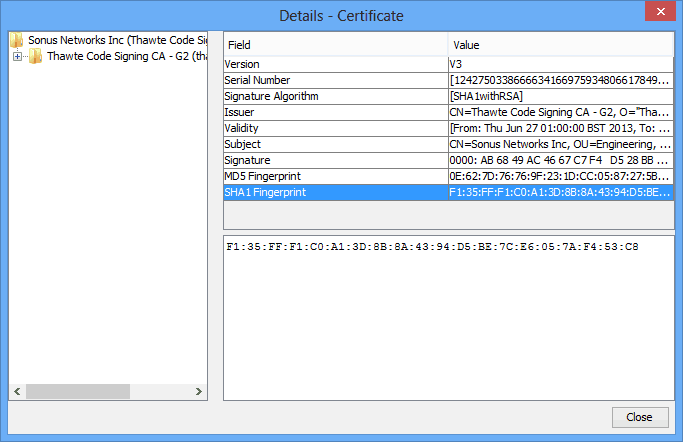
Task: Click the SHA1 fingerprint text in details box
Action: coord(432,246)
